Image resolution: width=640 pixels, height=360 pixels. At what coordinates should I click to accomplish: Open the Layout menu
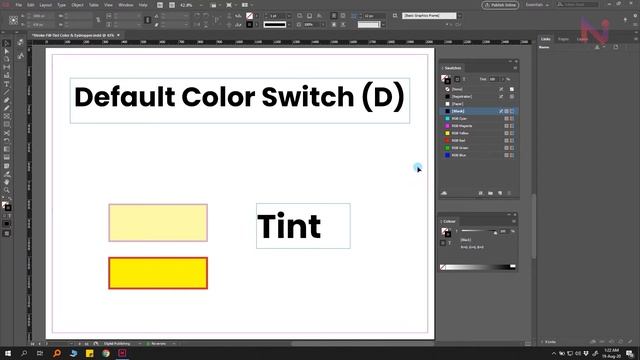(x=46, y=5)
